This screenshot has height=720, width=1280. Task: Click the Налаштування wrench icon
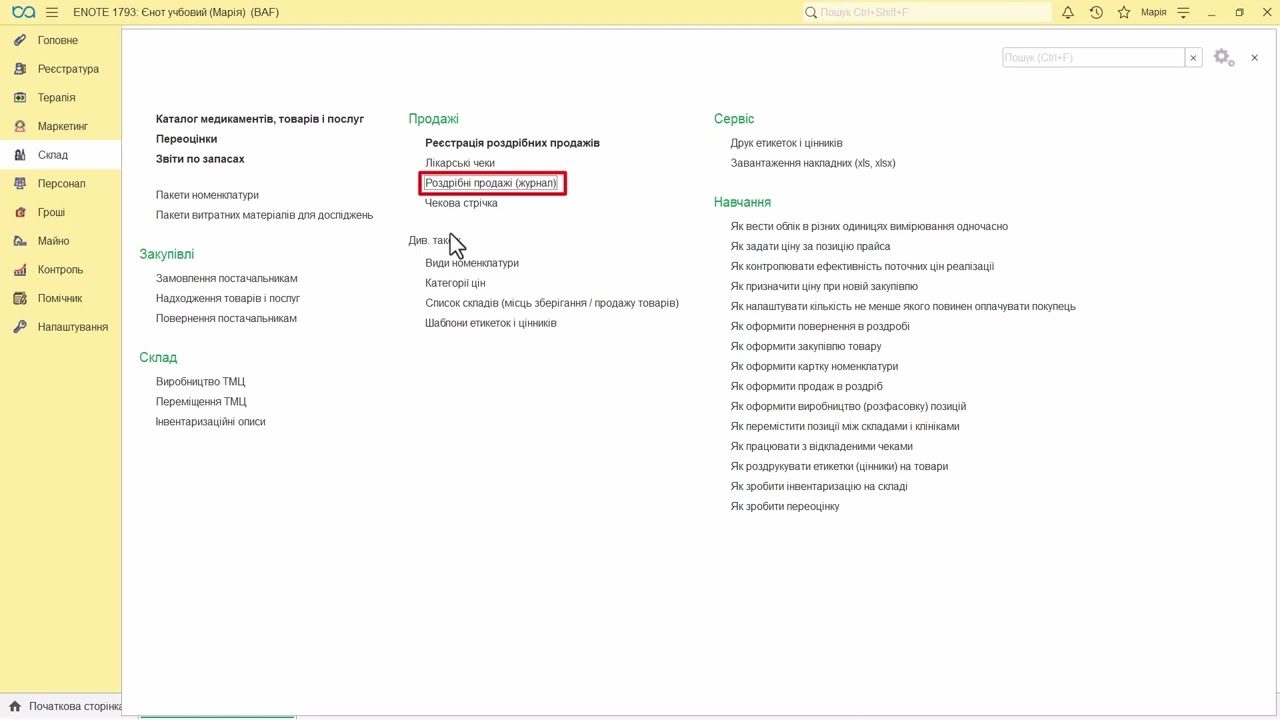click(x=19, y=327)
